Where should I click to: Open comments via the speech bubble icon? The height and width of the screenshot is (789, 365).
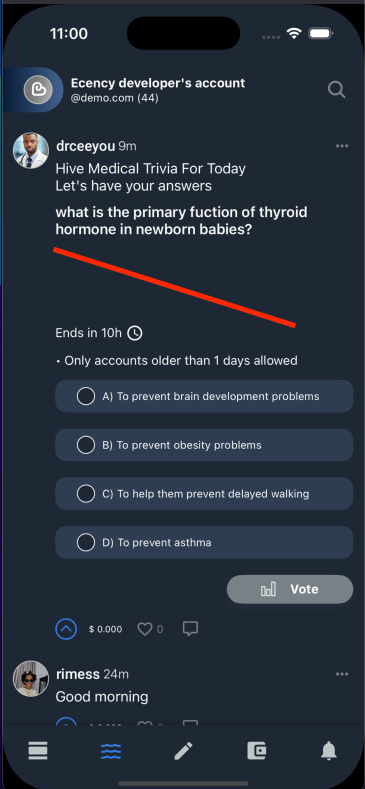click(190, 628)
